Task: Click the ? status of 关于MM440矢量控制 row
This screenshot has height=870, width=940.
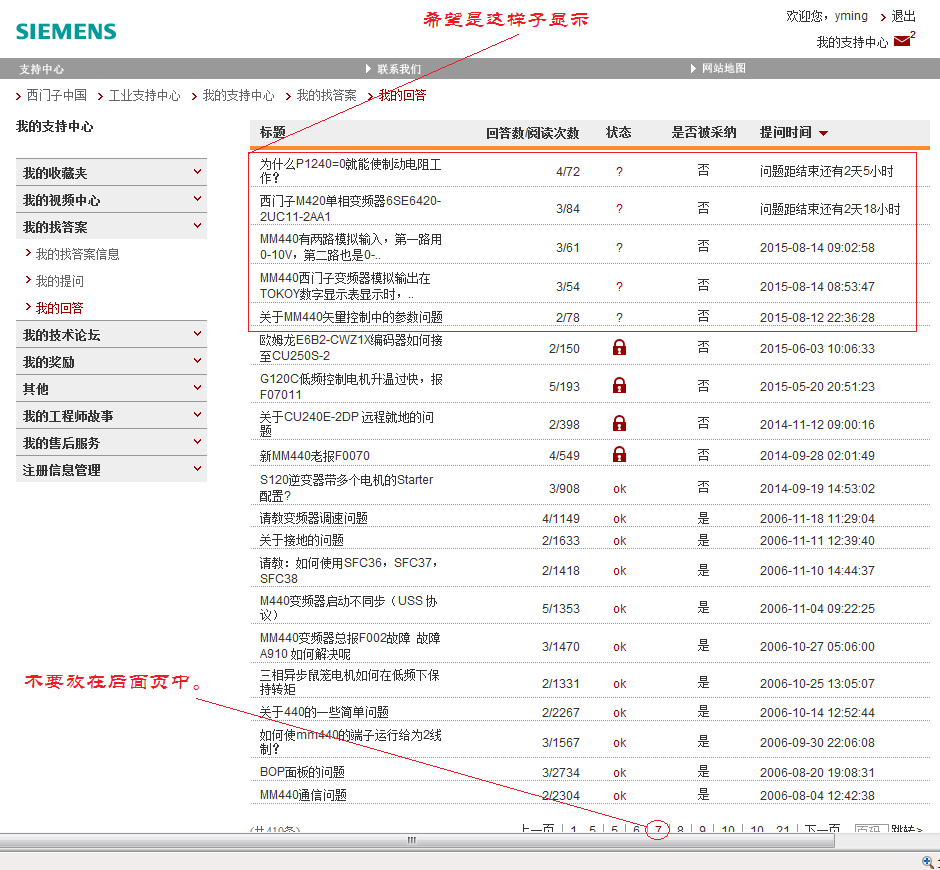Action: pyautogui.click(x=619, y=317)
